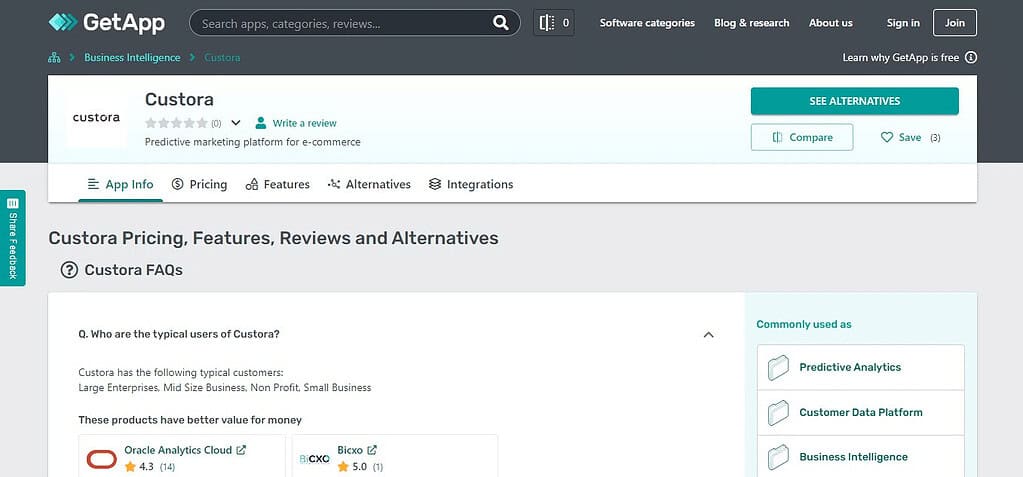Click the search magnifier icon
The width and height of the screenshot is (1023, 477).
[x=500, y=23]
